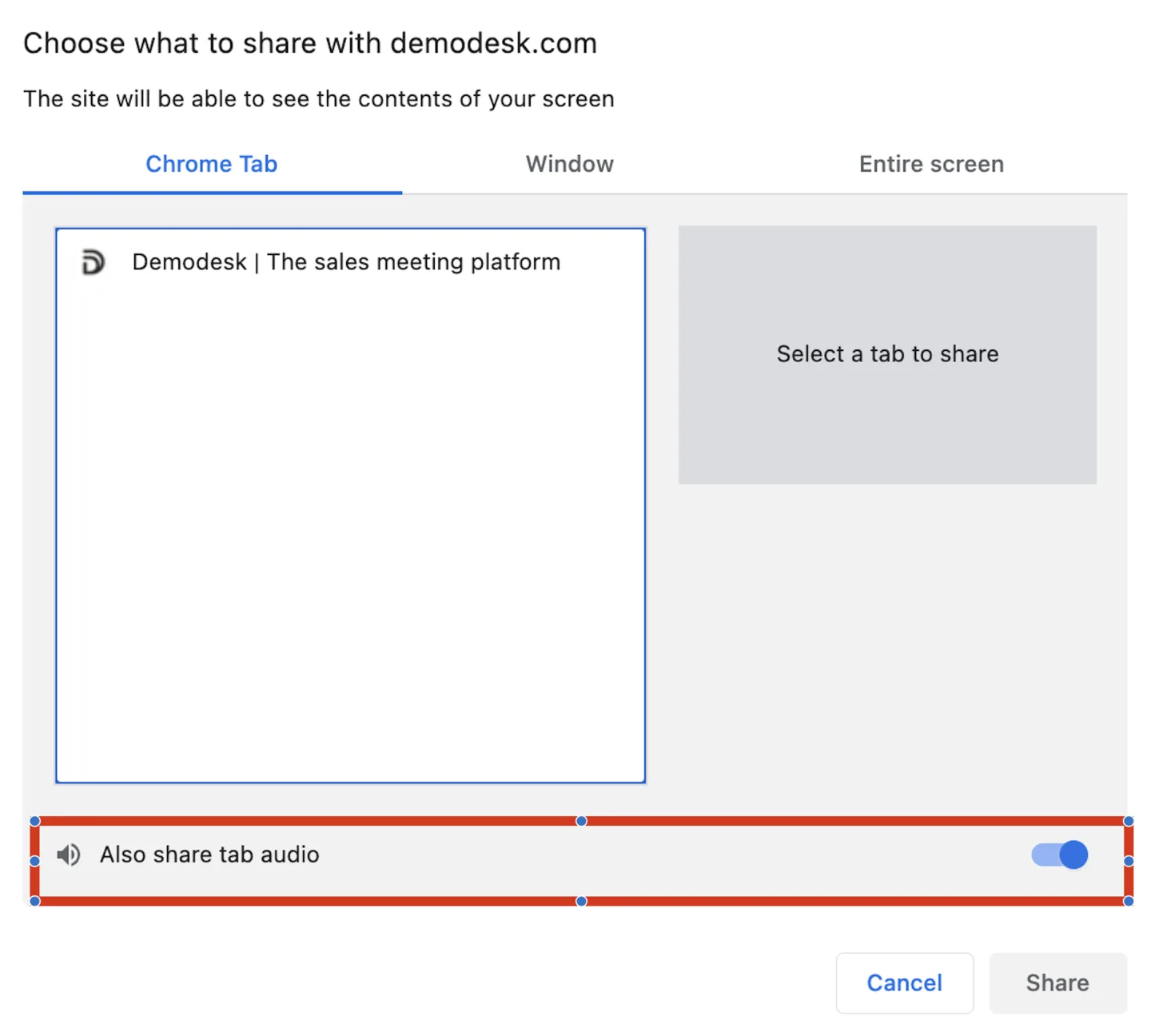Open the Entire screen tab

(x=931, y=164)
